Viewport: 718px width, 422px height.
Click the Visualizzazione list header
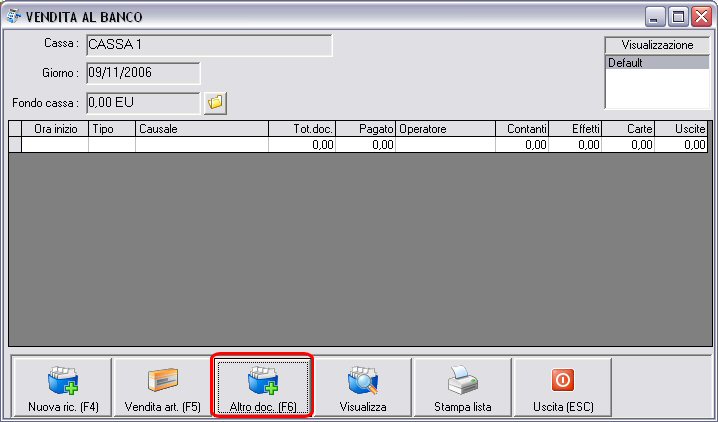click(x=658, y=45)
